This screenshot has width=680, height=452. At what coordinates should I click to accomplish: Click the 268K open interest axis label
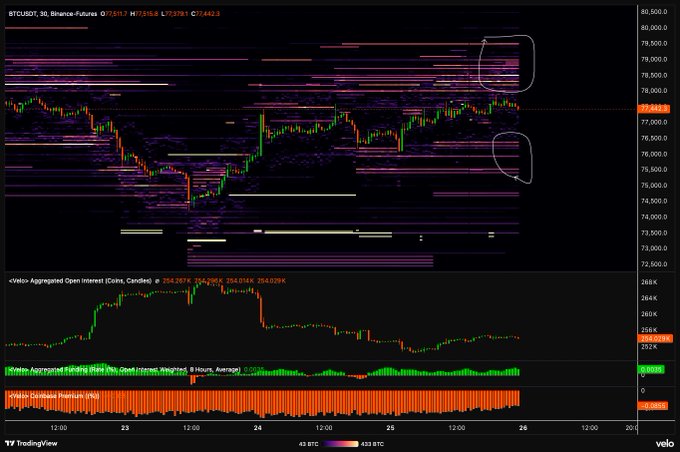[649, 282]
